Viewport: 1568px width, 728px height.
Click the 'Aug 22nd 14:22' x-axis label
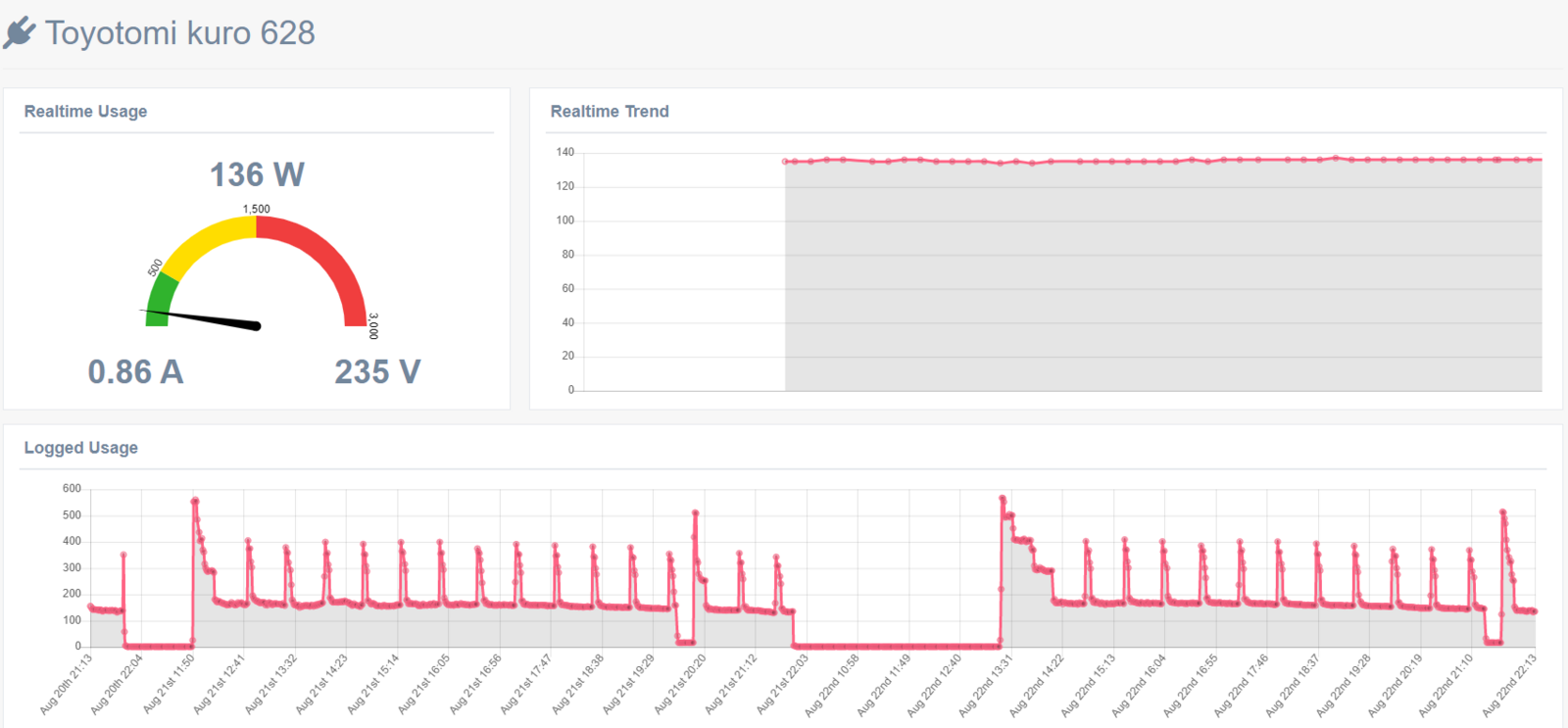coord(1038,684)
